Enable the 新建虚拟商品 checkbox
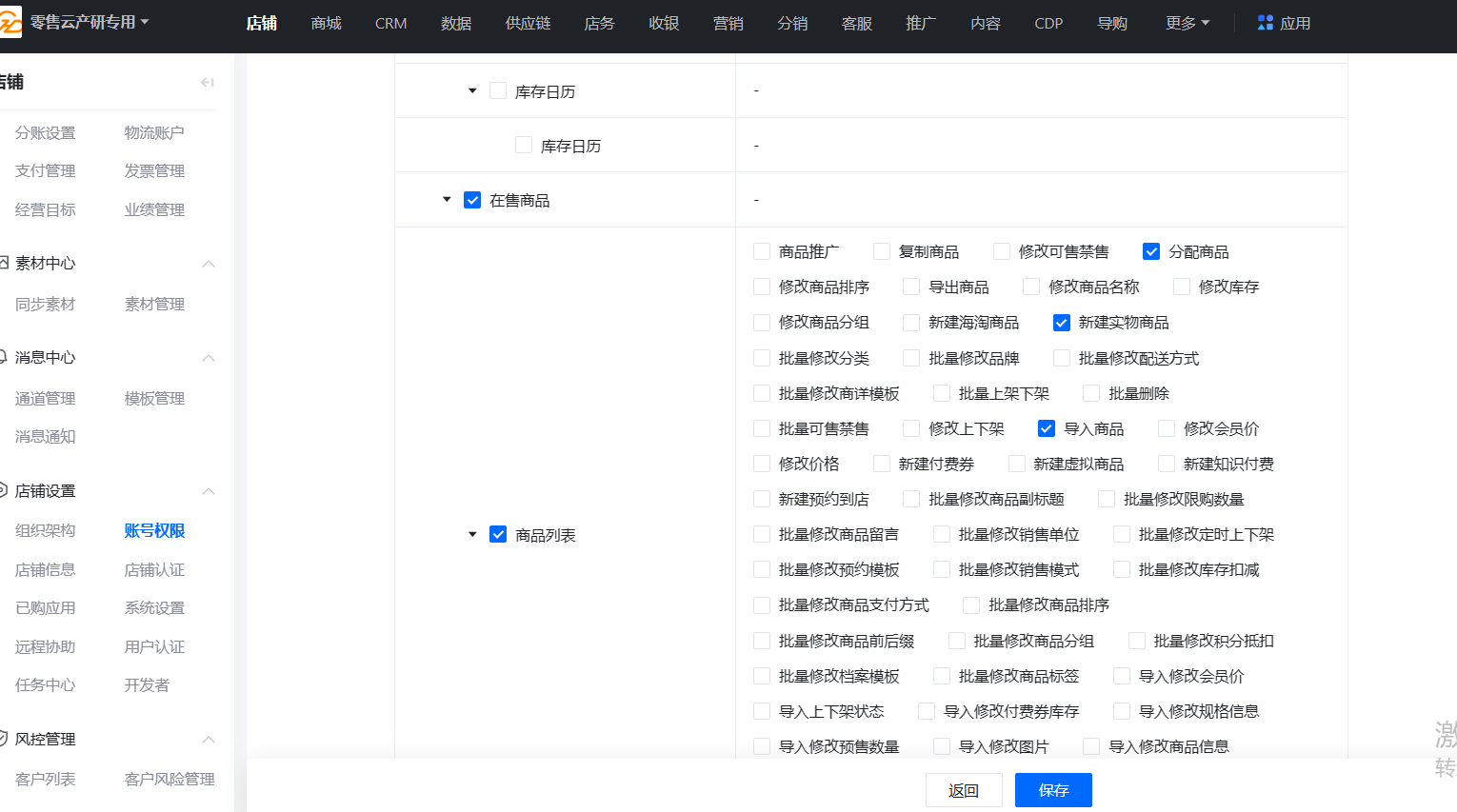The width and height of the screenshot is (1457, 812). pos(1017,464)
